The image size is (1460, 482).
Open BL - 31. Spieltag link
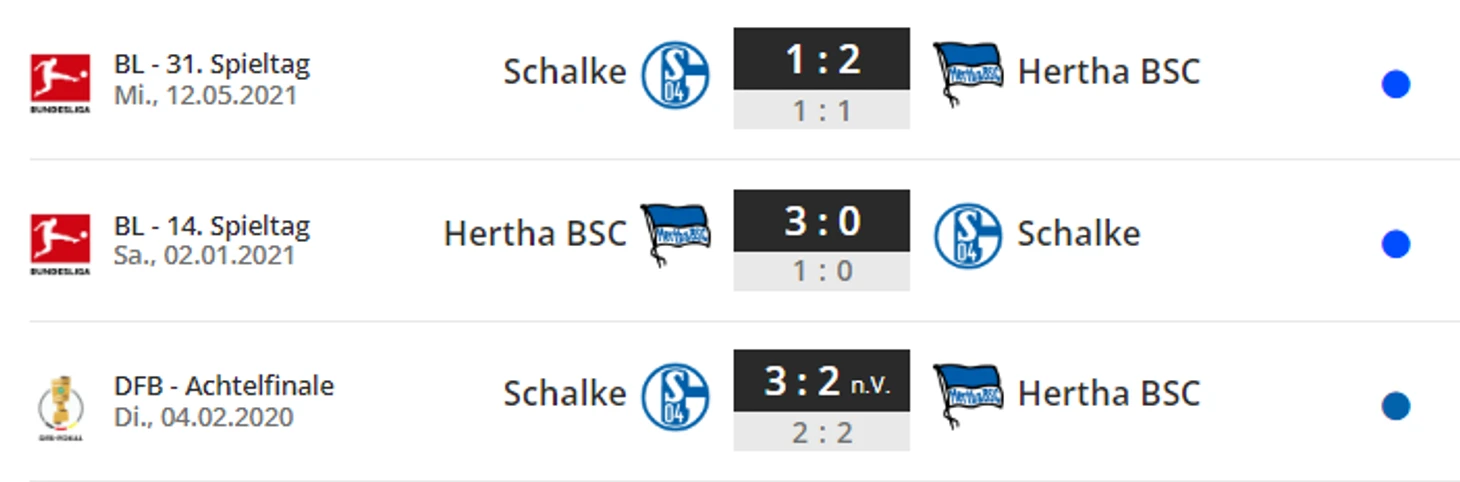pyautogui.click(x=212, y=65)
